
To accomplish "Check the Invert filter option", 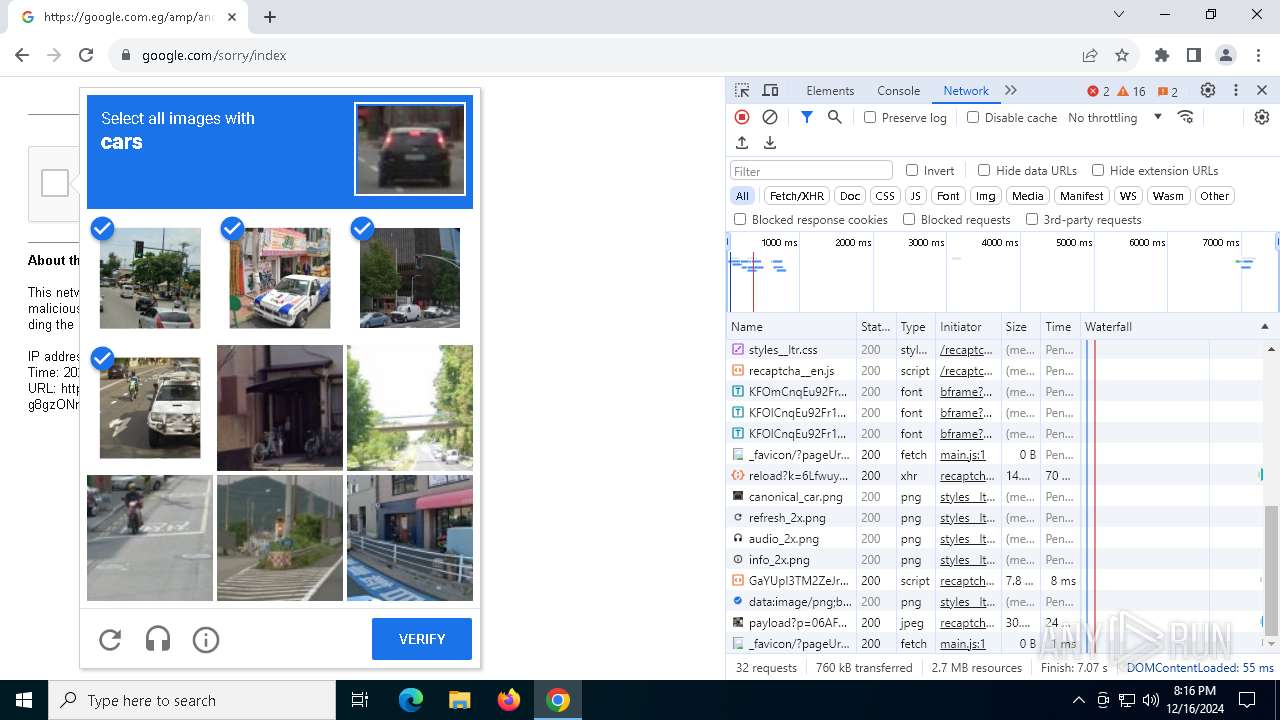I will pyautogui.click(x=912, y=170).
